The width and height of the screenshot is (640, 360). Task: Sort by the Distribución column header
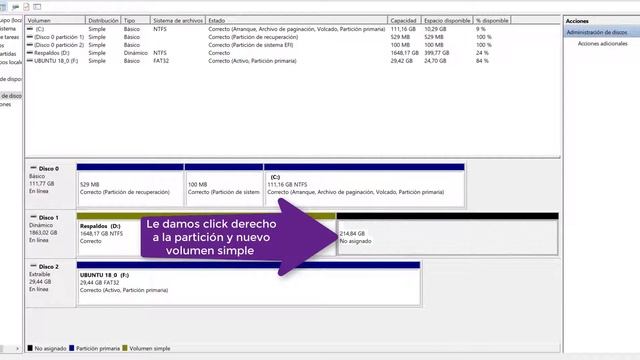point(103,20)
